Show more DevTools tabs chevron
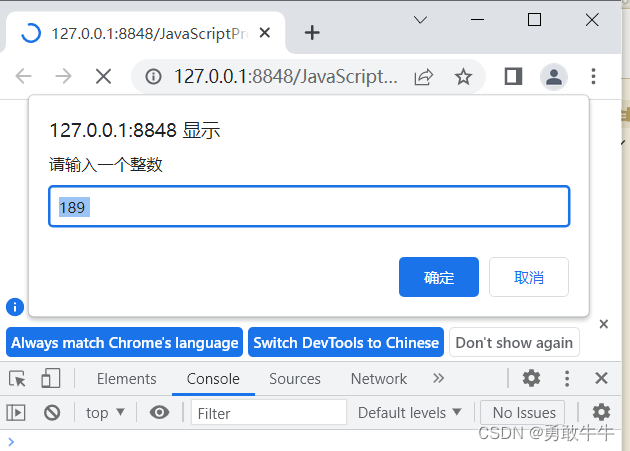630x451 pixels. [x=438, y=378]
